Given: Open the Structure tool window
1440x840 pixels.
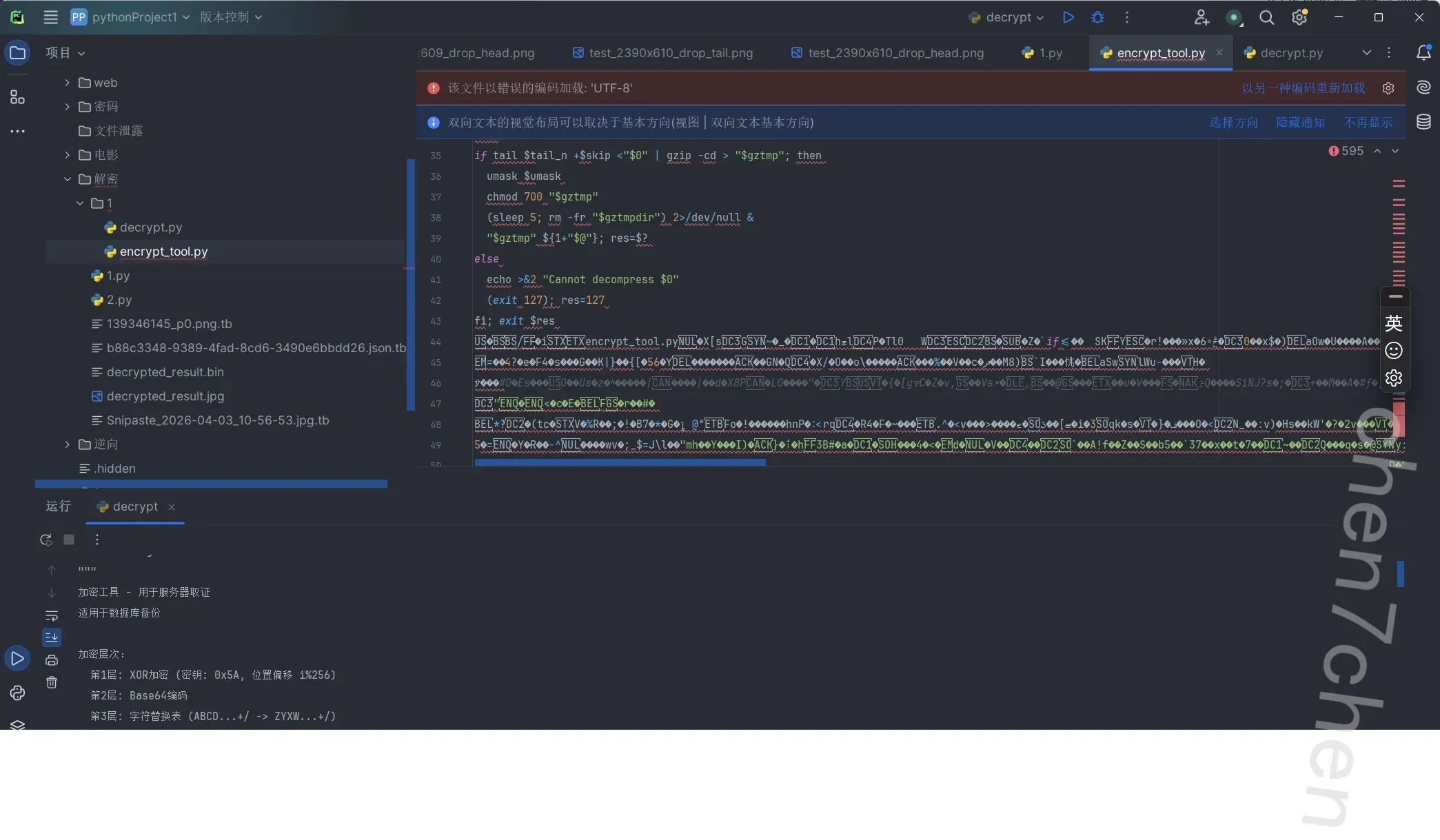Looking at the screenshot, I should pyautogui.click(x=17, y=97).
